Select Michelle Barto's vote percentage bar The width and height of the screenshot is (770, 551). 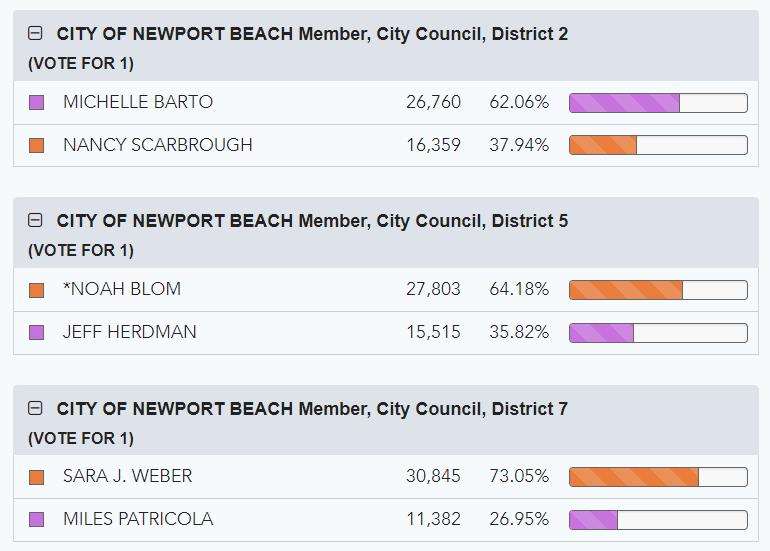(x=658, y=102)
